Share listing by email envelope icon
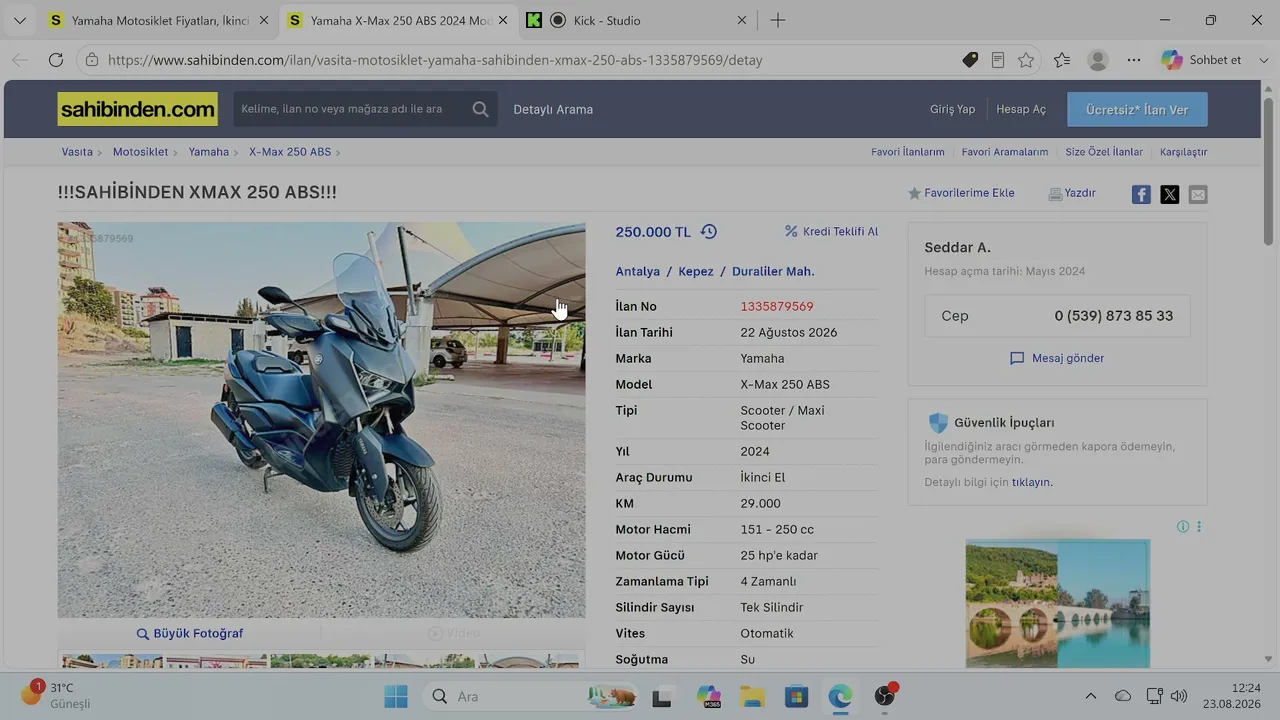The height and width of the screenshot is (720, 1280). pos(1198,194)
